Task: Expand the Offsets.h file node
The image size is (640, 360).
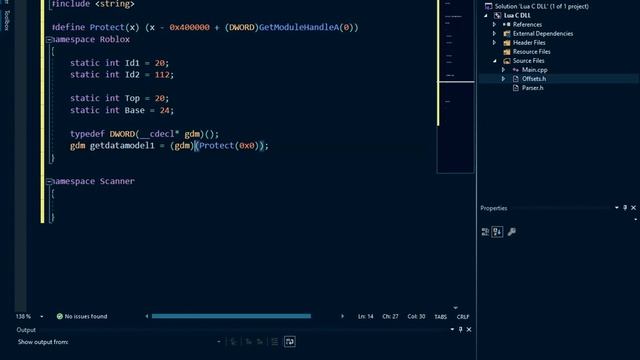Action: [503, 79]
